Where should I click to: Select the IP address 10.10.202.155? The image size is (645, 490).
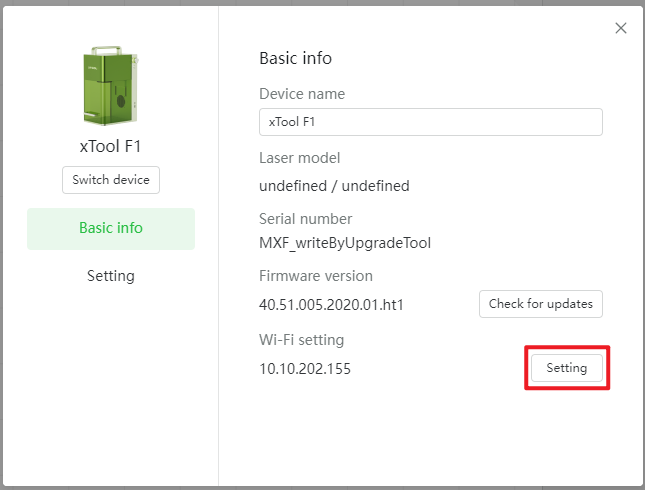[x=305, y=369]
